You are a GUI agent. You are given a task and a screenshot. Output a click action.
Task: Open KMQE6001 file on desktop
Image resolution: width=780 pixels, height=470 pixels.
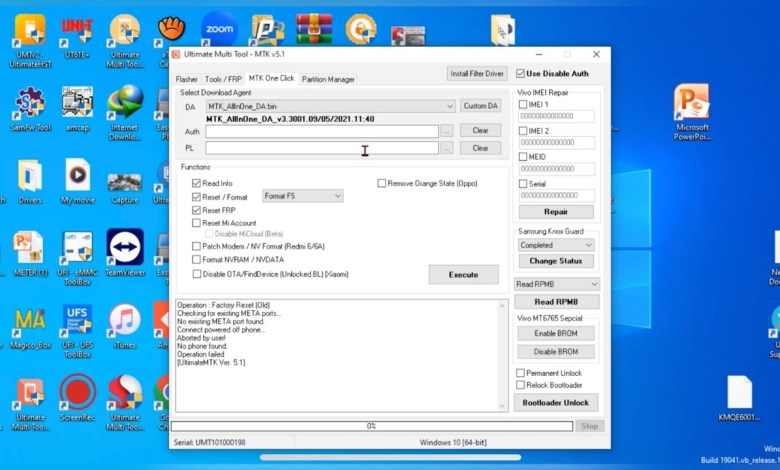[x=739, y=398]
